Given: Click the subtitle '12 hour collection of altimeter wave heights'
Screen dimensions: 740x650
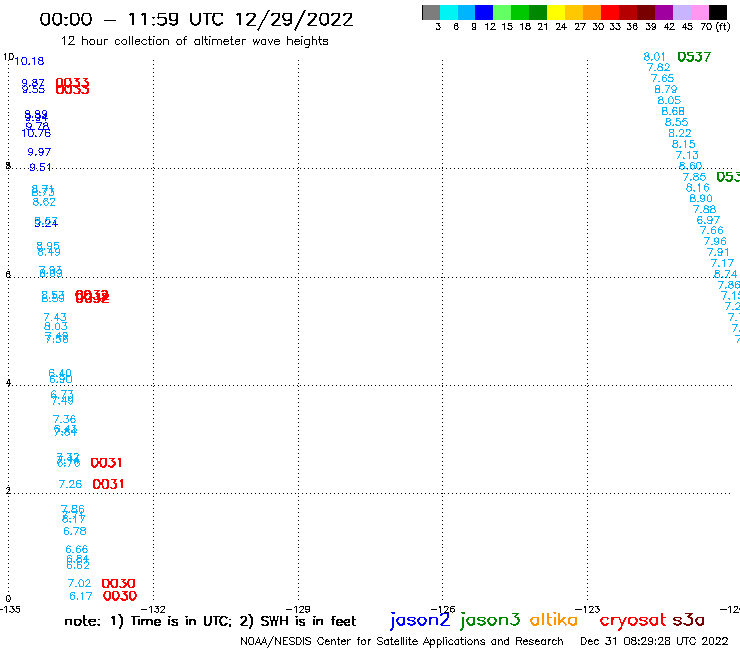Looking at the screenshot, I should 194,41.
